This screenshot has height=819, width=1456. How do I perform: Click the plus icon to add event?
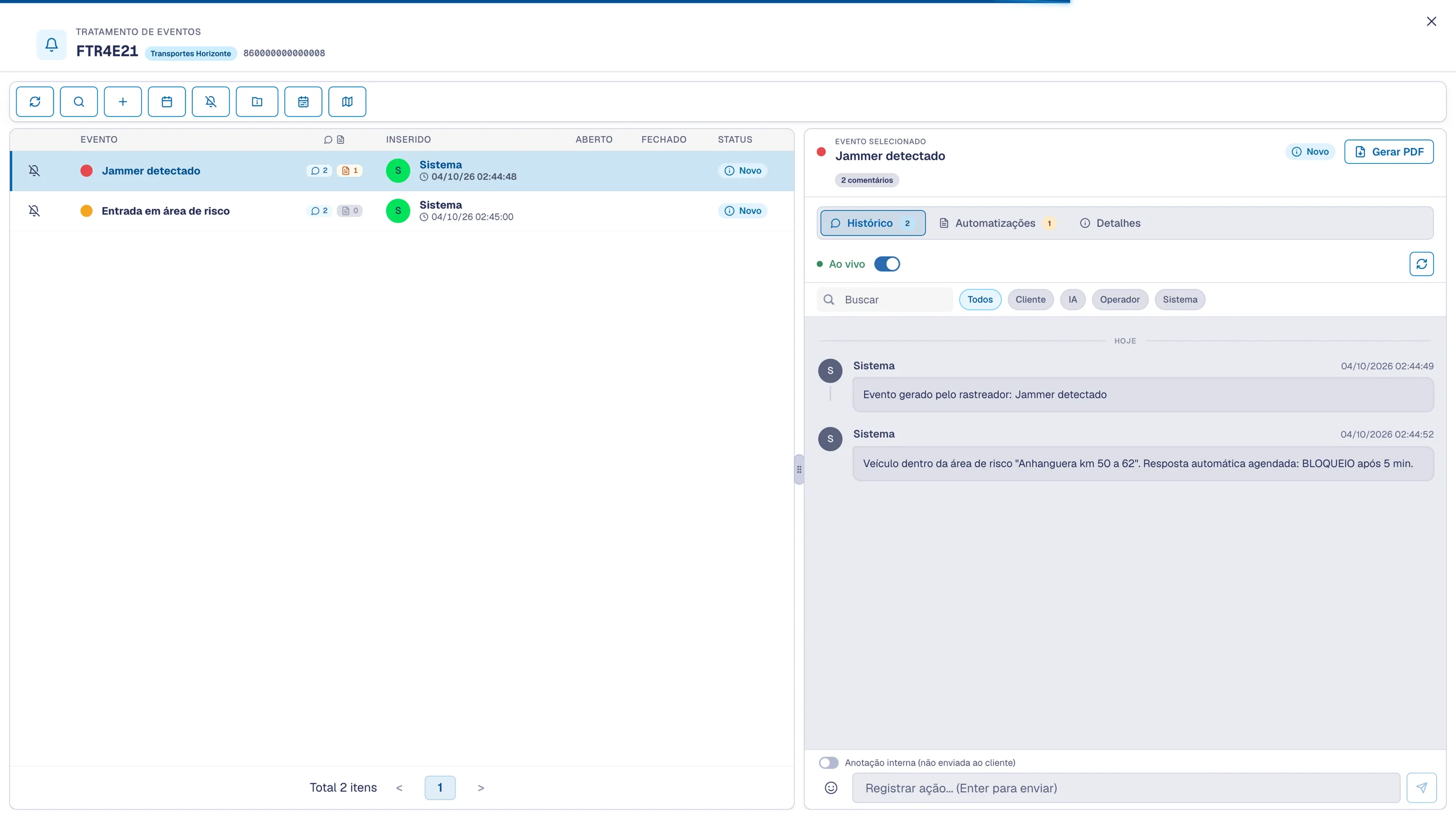tap(123, 102)
